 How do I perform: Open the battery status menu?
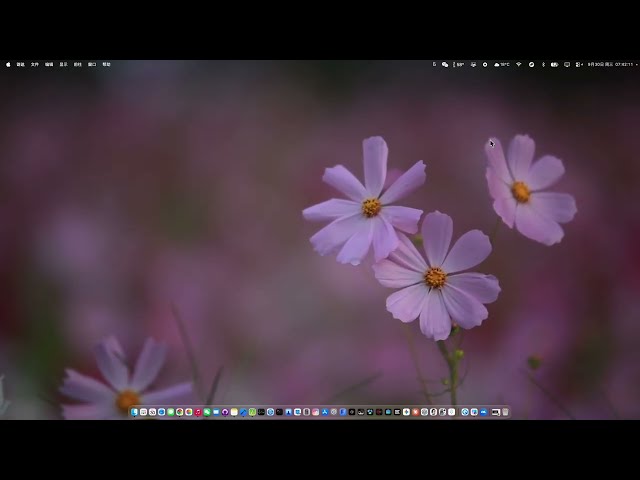554,64
